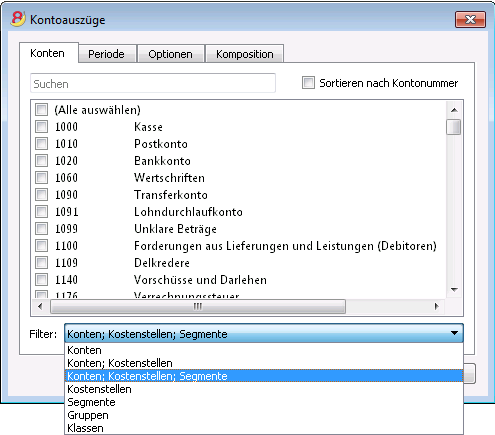The image size is (495, 435).
Task: Click the Banana app icon in title bar
Action: point(18,19)
